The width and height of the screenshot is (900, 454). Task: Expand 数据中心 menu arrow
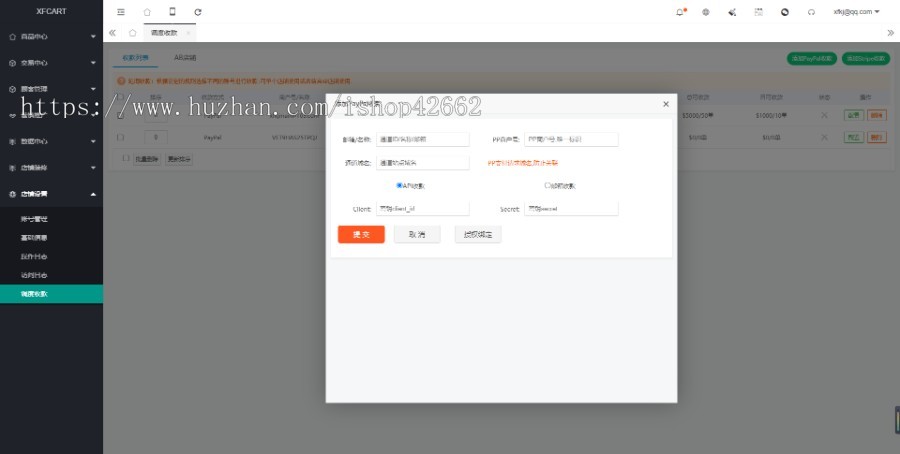93,142
